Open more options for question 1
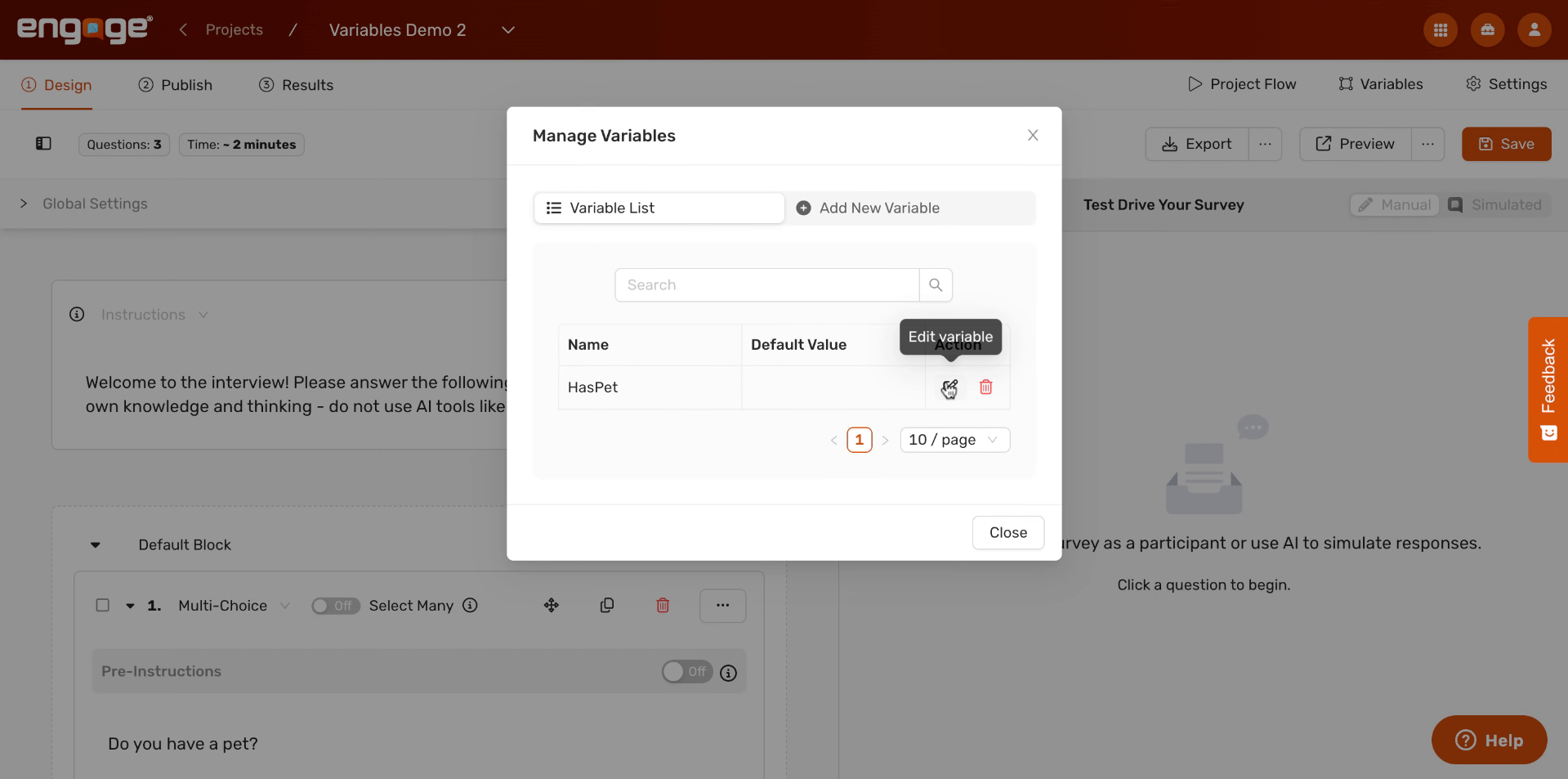1568x779 pixels. point(723,606)
